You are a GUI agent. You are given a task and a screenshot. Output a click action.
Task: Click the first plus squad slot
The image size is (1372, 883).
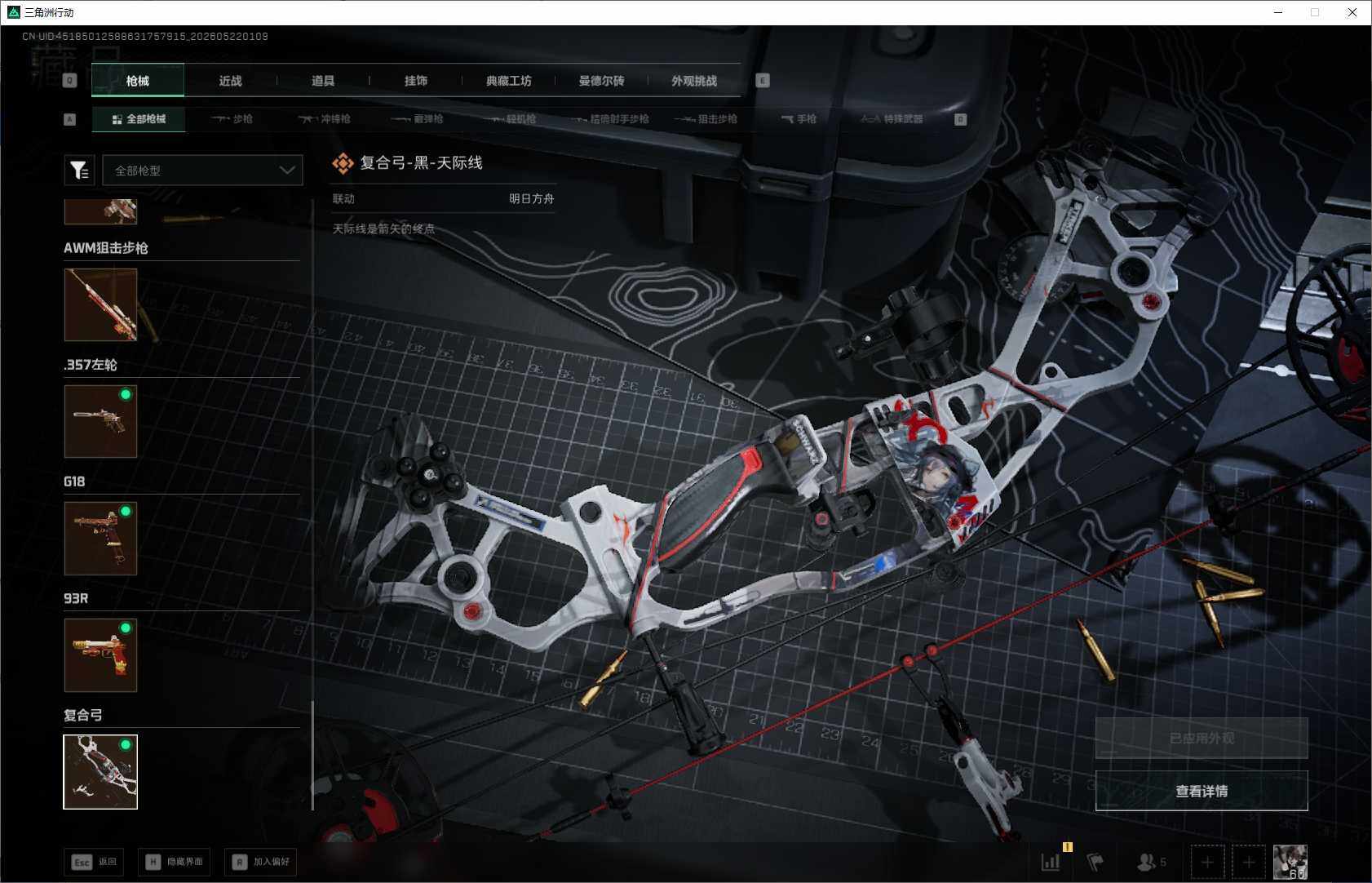point(1207,862)
